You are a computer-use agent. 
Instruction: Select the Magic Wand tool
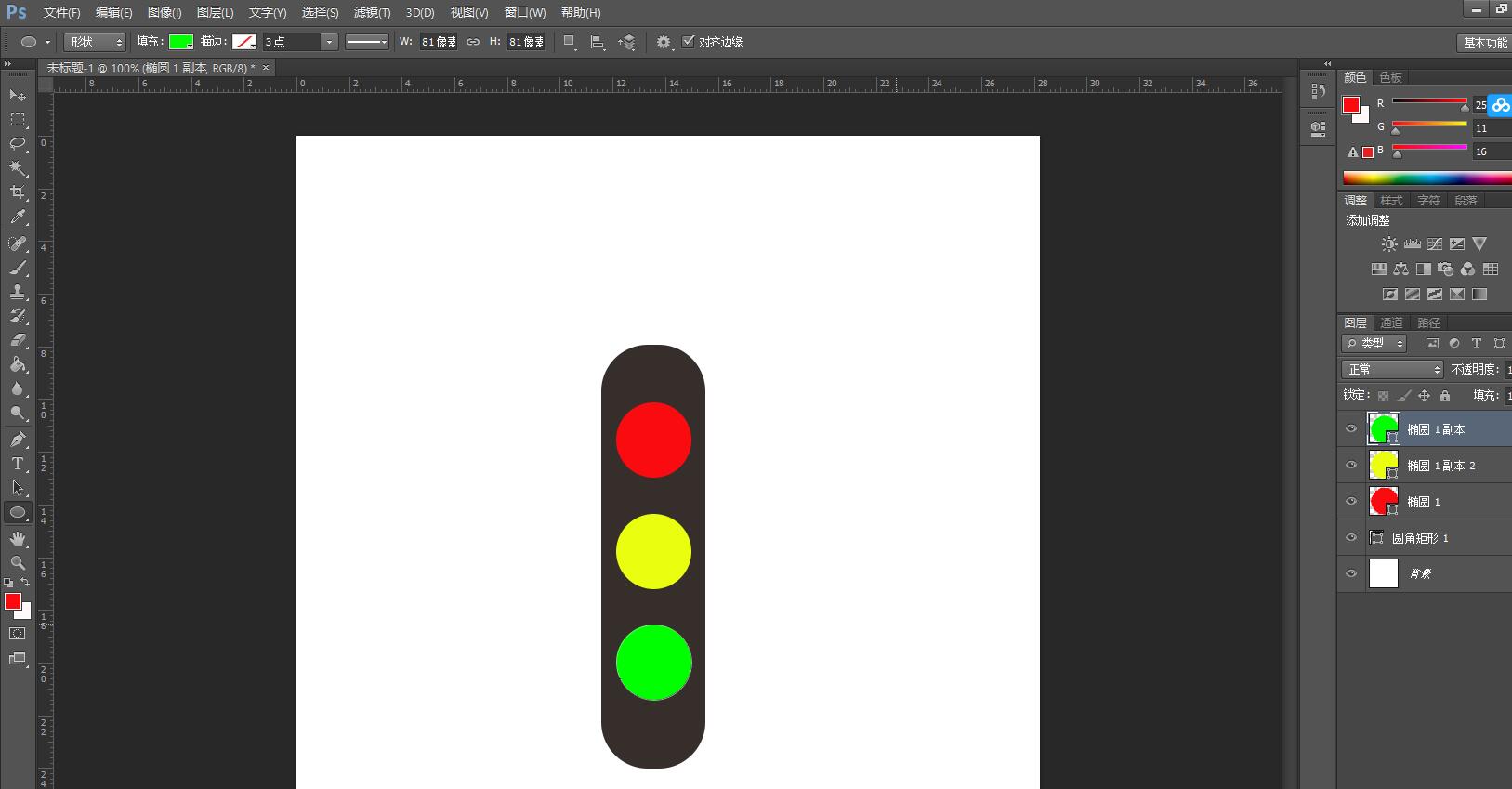pos(18,168)
